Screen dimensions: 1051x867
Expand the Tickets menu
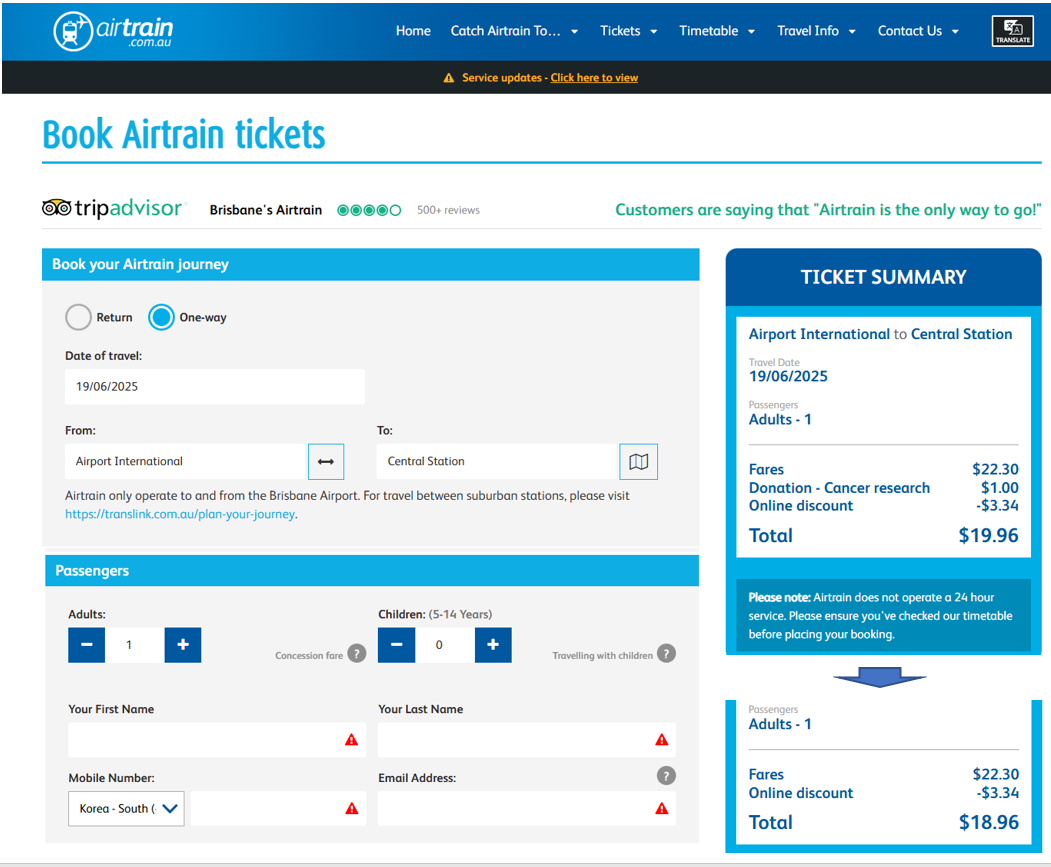click(x=629, y=31)
